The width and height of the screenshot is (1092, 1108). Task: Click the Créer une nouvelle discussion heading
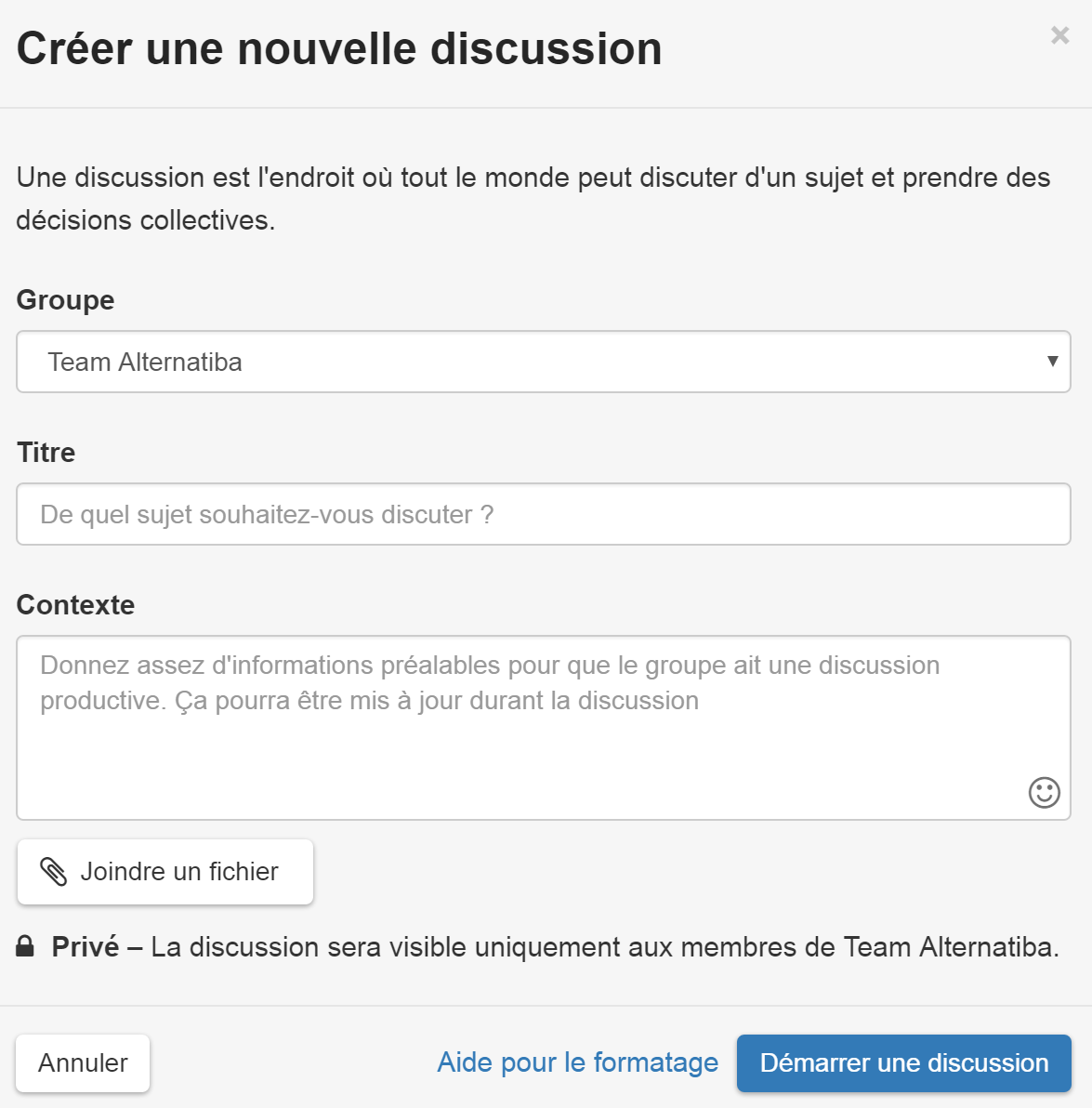point(339,48)
